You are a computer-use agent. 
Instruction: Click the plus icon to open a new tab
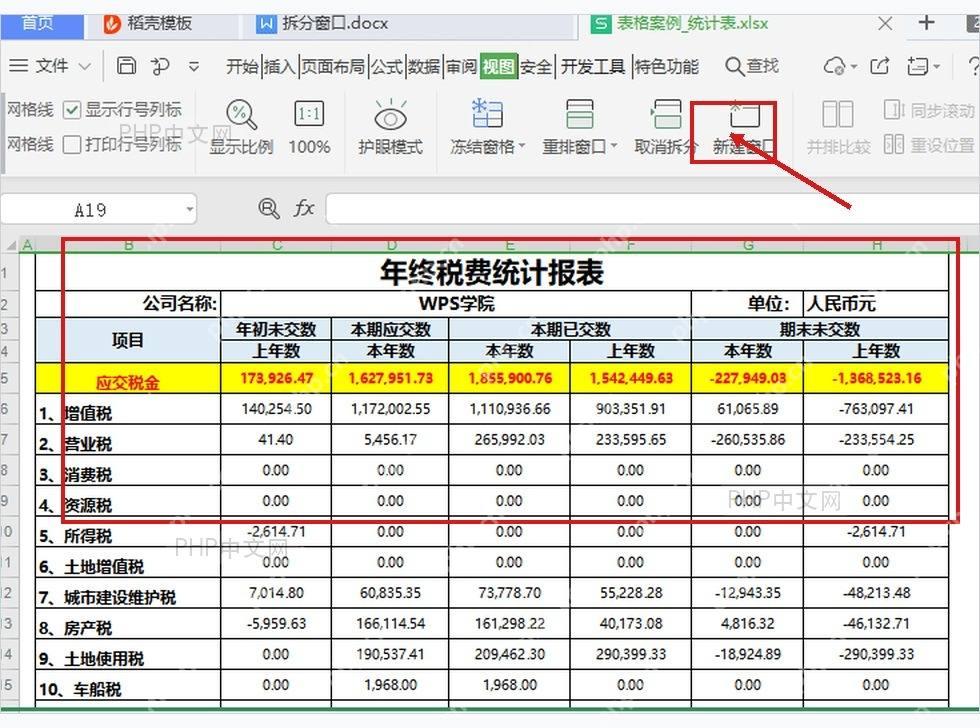point(926,23)
